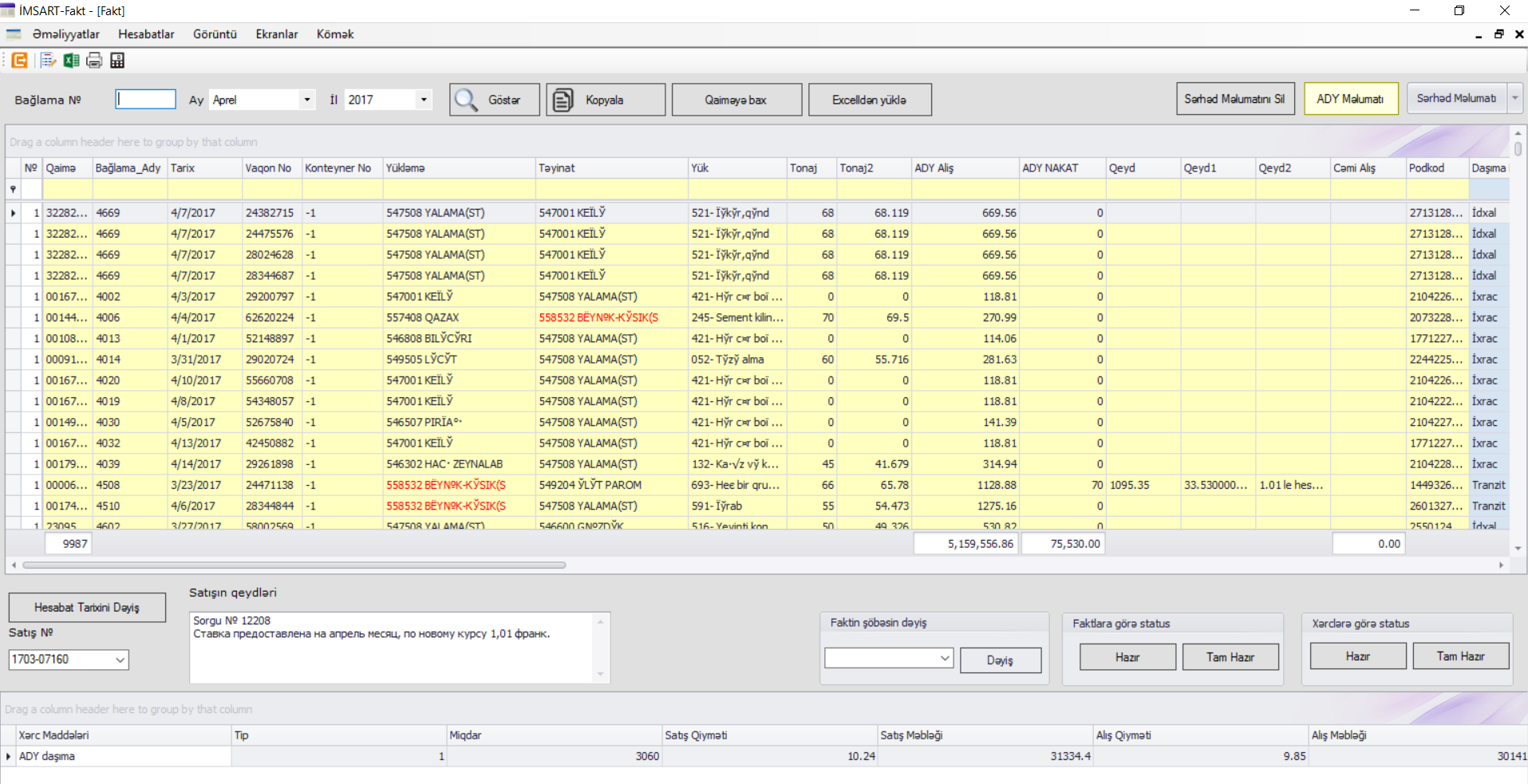Expand the İl year dropdown
This screenshot has height=784, width=1528.
(x=424, y=100)
